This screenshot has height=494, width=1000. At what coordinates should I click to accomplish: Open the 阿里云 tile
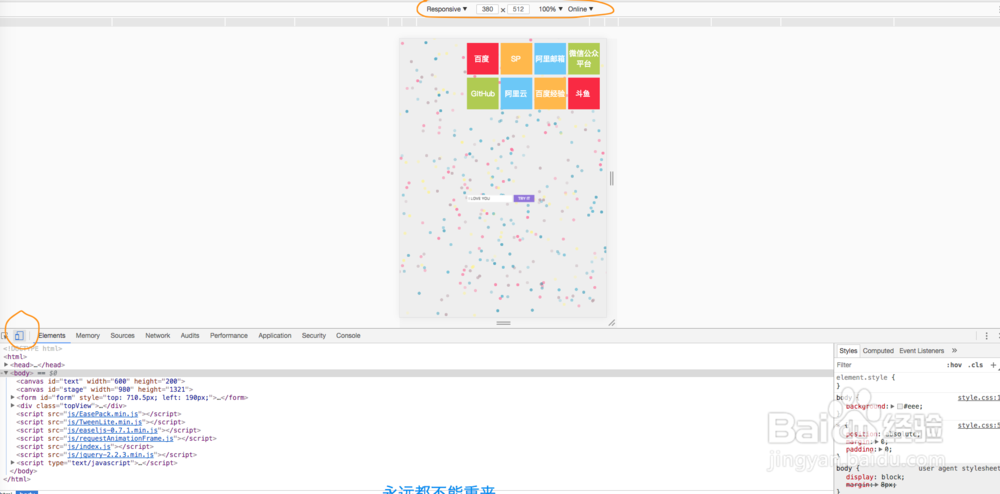pyautogui.click(x=516, y=94)
